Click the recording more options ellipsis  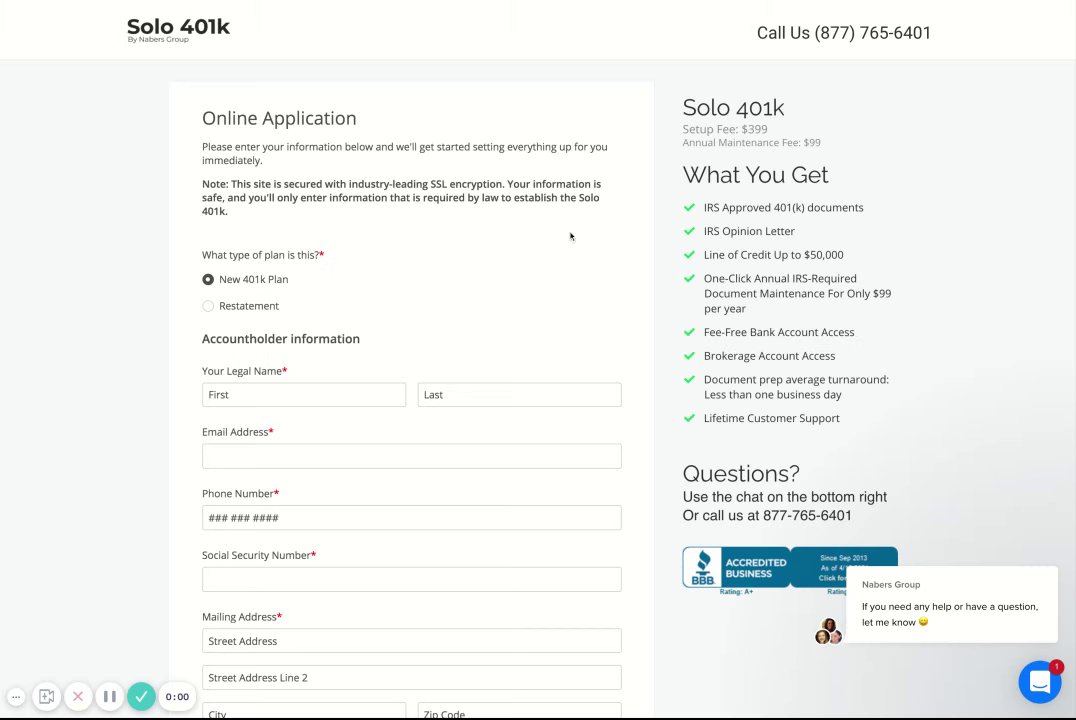(16, 696)
